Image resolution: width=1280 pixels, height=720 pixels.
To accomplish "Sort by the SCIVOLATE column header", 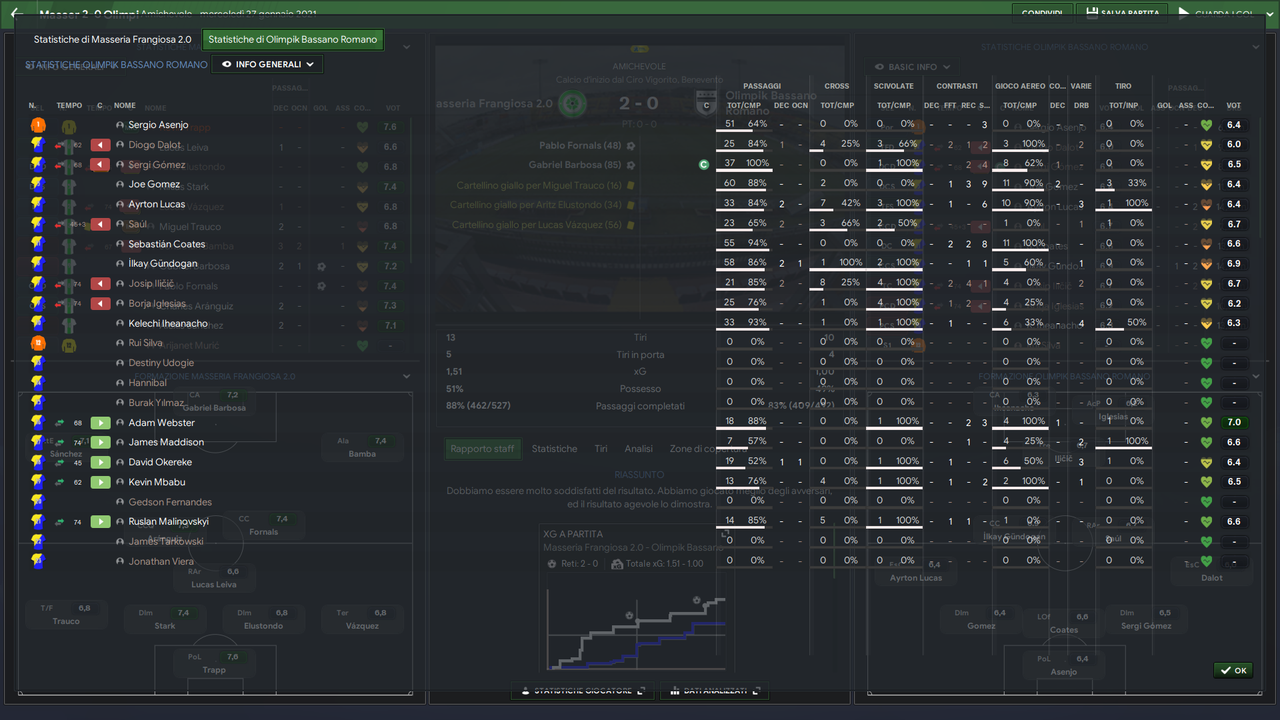I will [893, 86].
